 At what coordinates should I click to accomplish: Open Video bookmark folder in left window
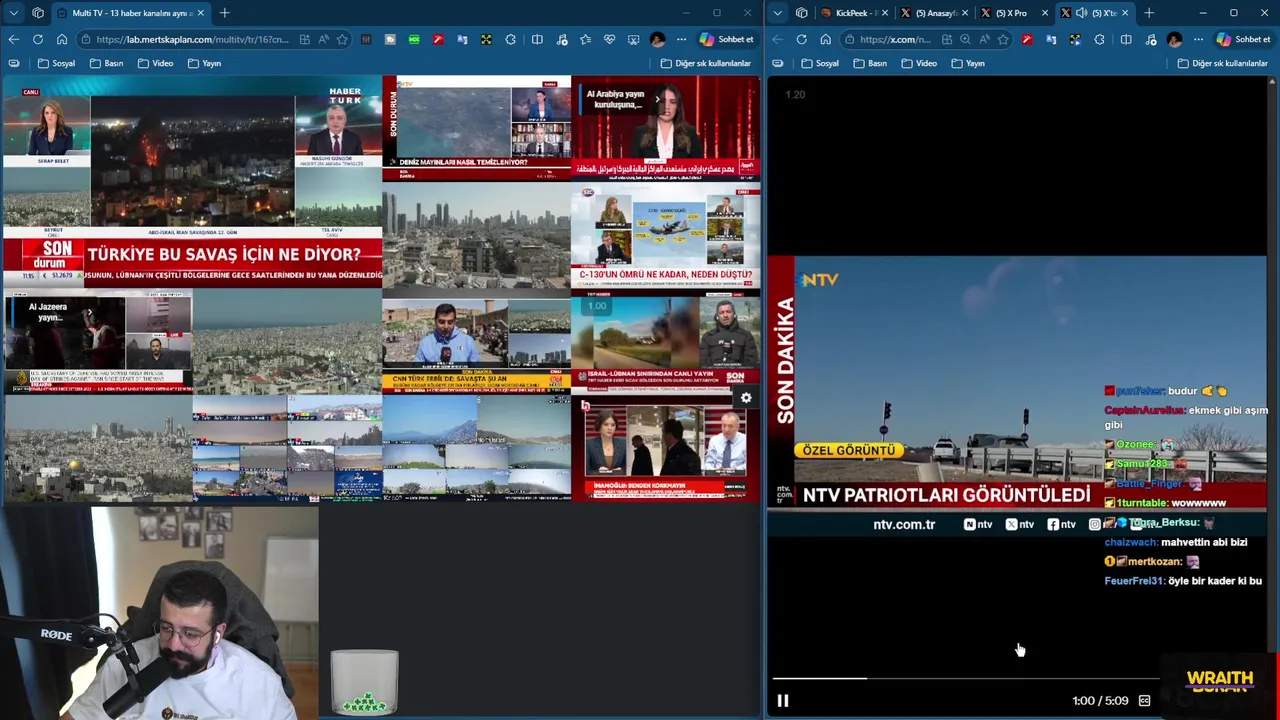[155, 63]
